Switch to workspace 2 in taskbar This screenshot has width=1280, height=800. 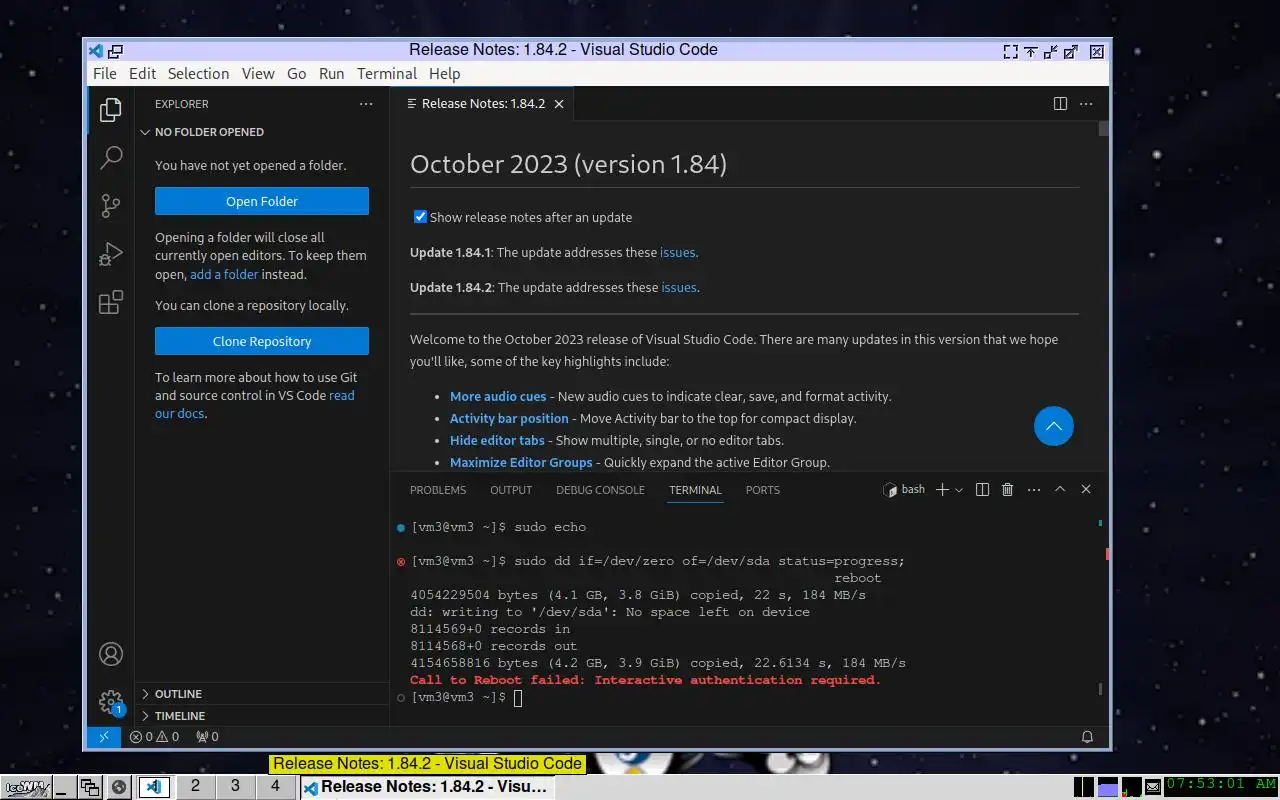click(x=195, y=786)
